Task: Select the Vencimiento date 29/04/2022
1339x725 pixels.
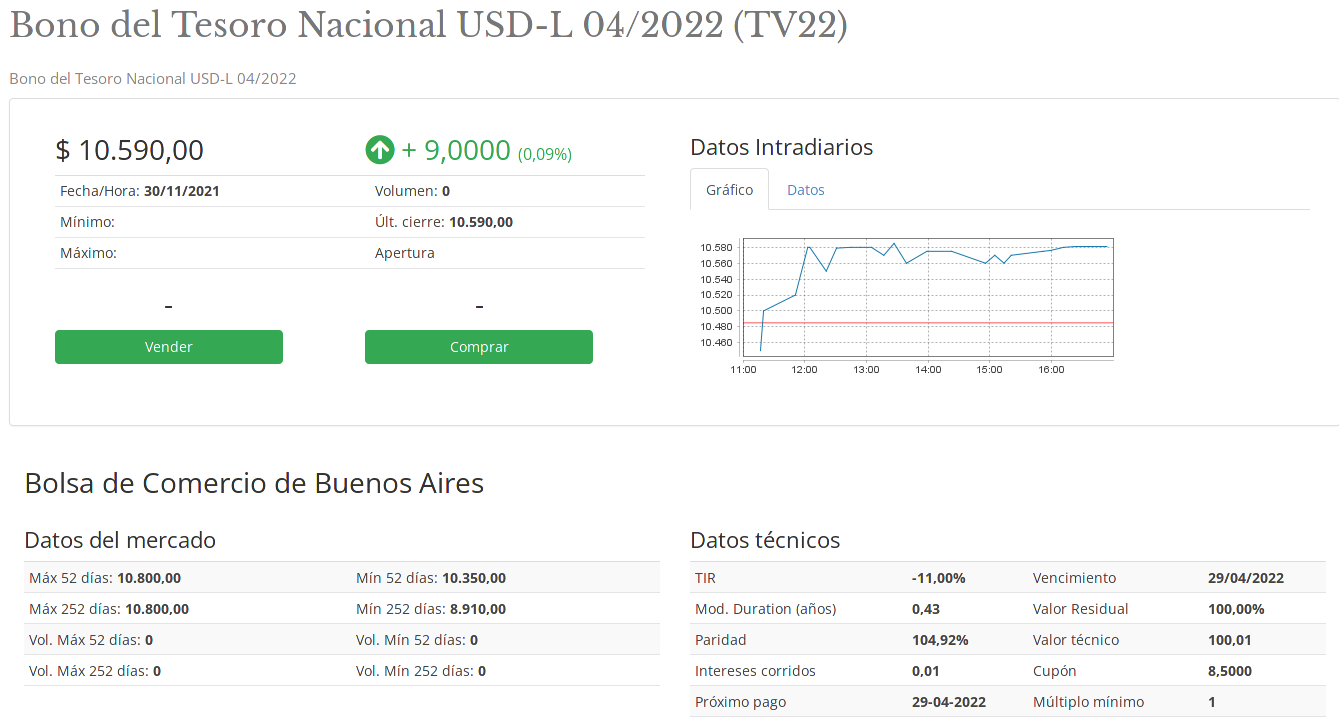Action: pos(1246,578)
